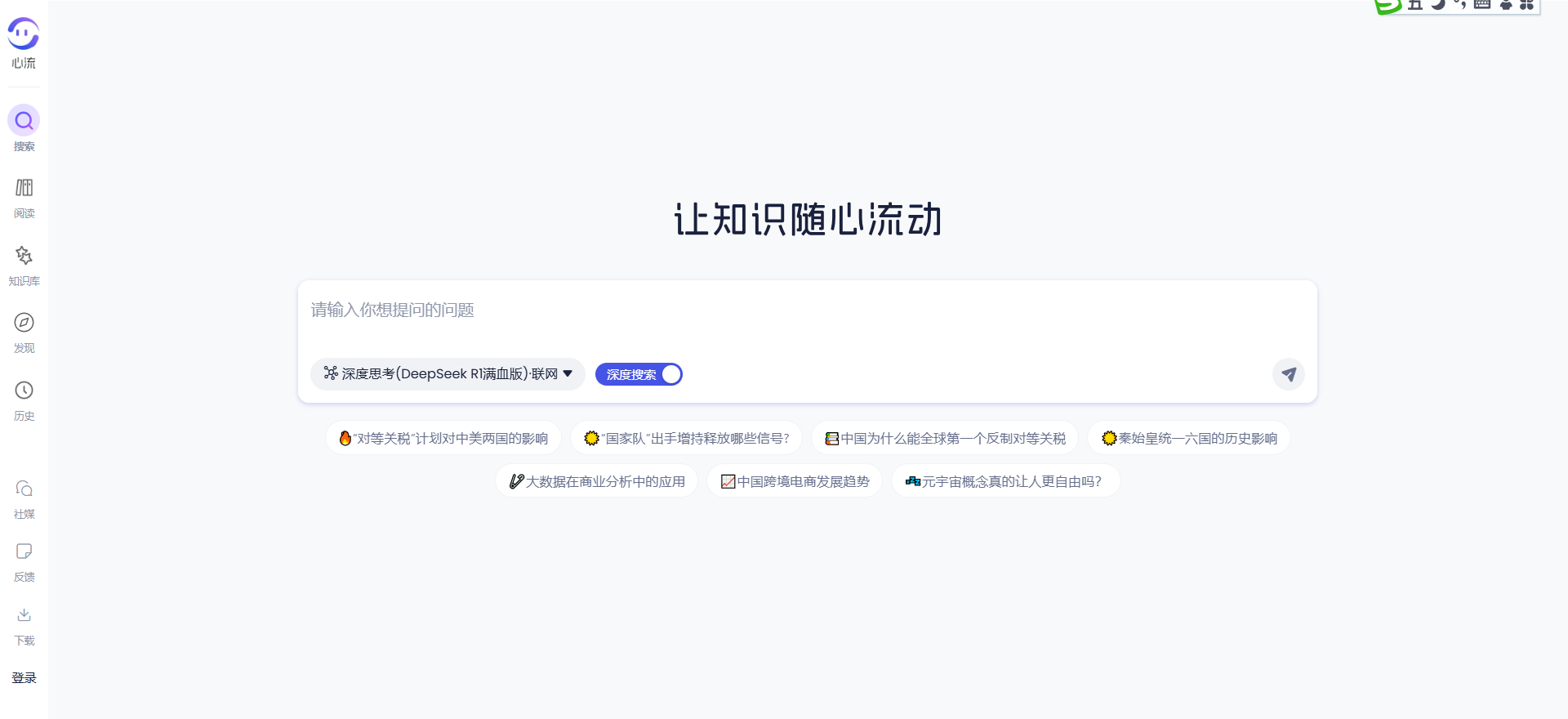
Task: Click 登录 to log in
Action: pos(24,677)
